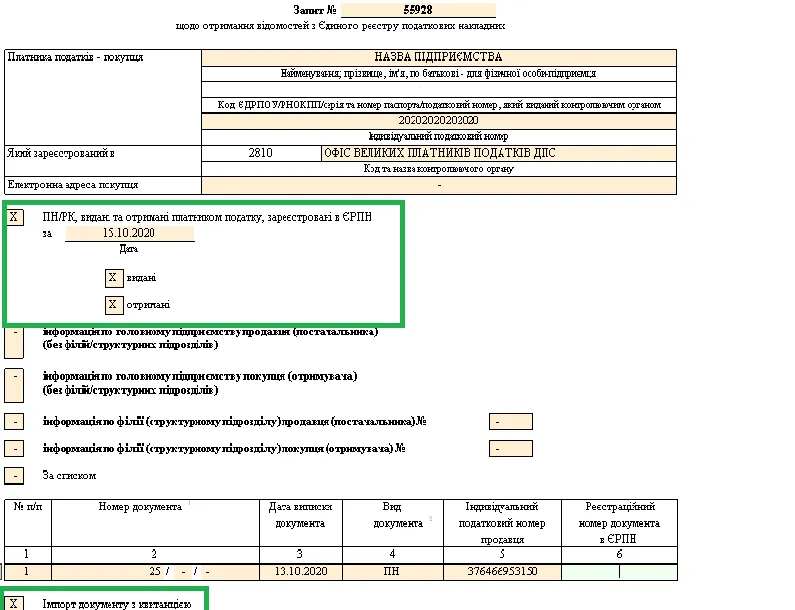Check buyer main enterprise information box
The width and height of the screenshot is (795, 610).
(x=14, y=385)
